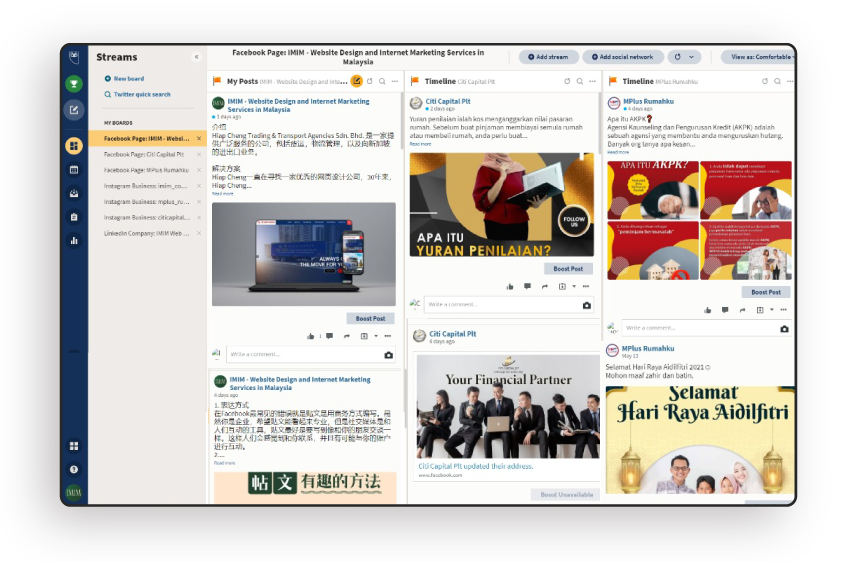Expand dropdown arrow beside AKPK post actions

[x=772, y=310]
